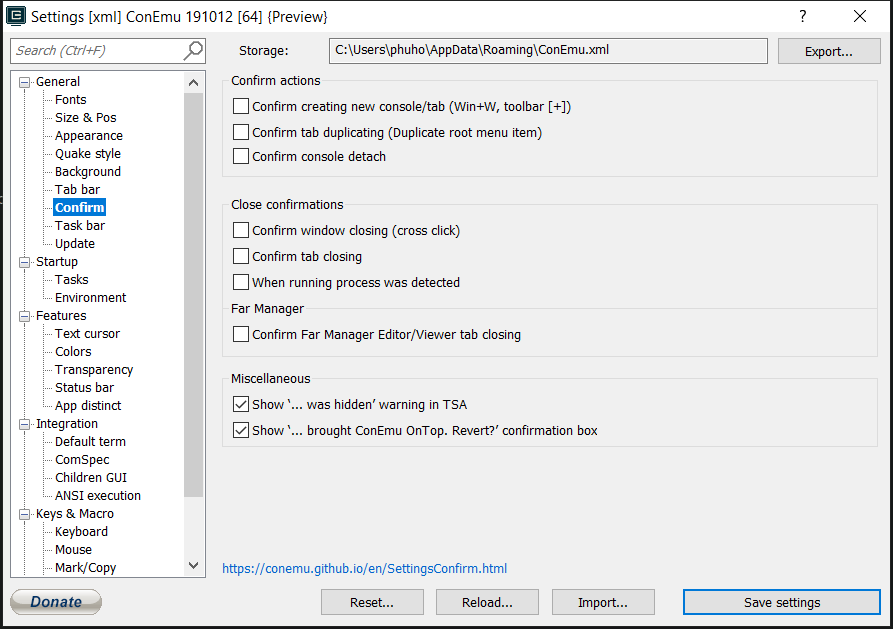Image resolution: width=893 pixels, height=629 pixels.
Task: Click the Save settings button
Action: [782, 602]
